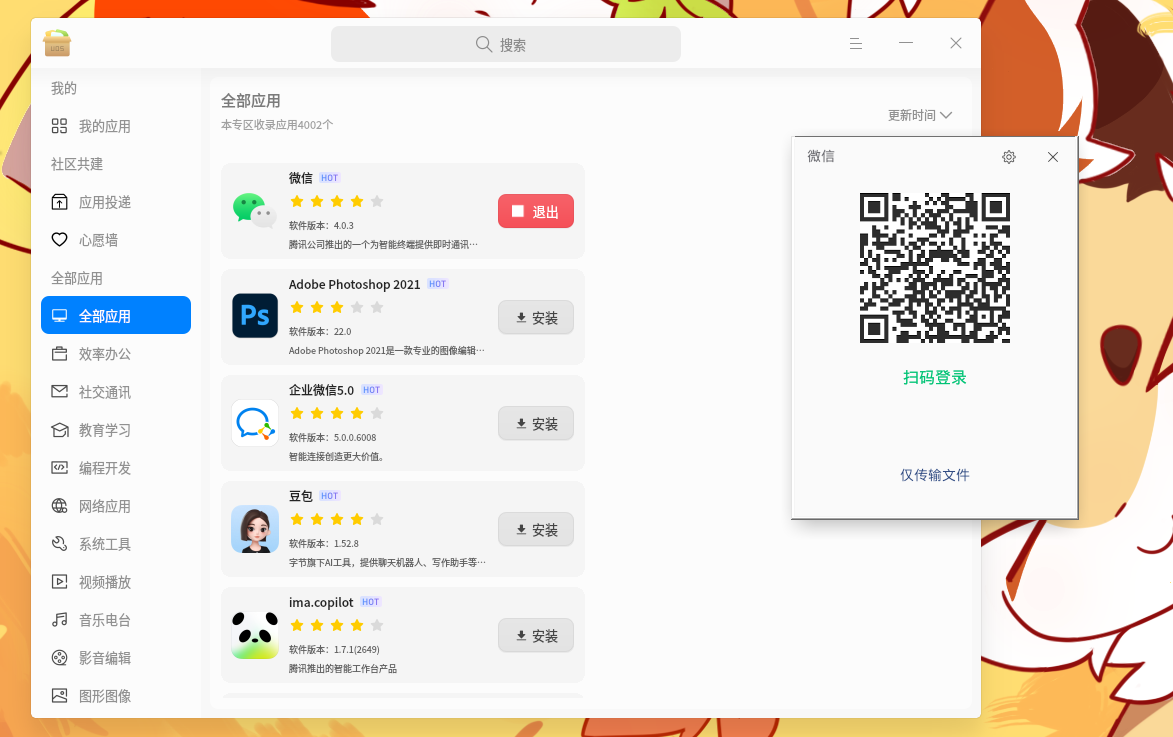Open the Adobe Photoshop 2021 title
Image resolution: width=1173 pixels, height=737 pixels.
[355, 284]
